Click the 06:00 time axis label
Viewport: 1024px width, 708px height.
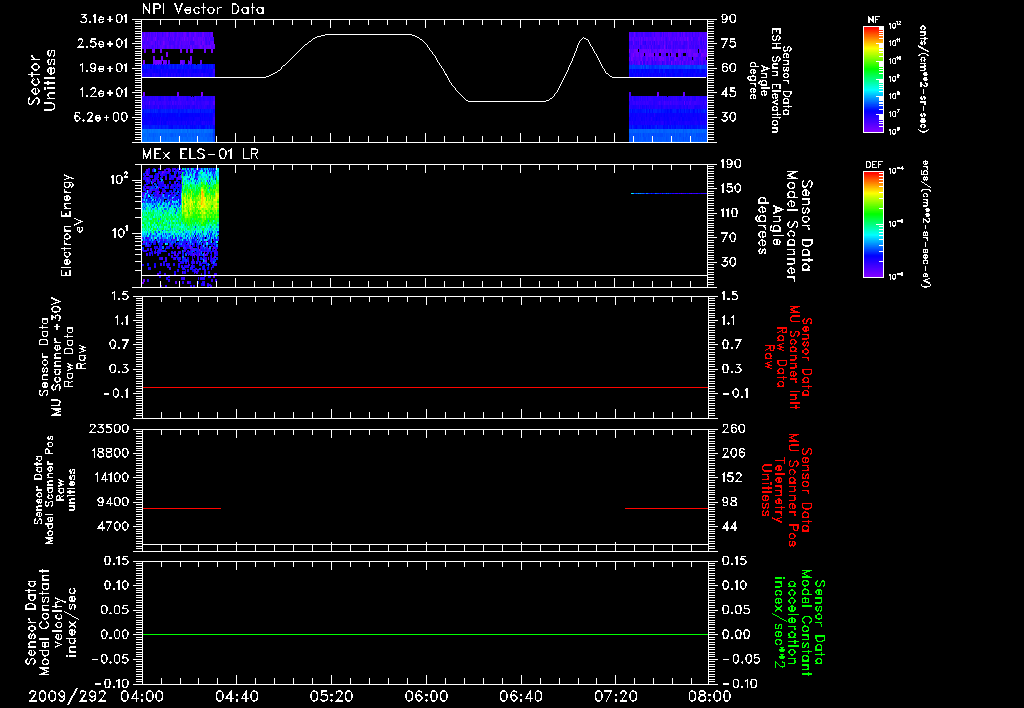click(x=426, y=696)
